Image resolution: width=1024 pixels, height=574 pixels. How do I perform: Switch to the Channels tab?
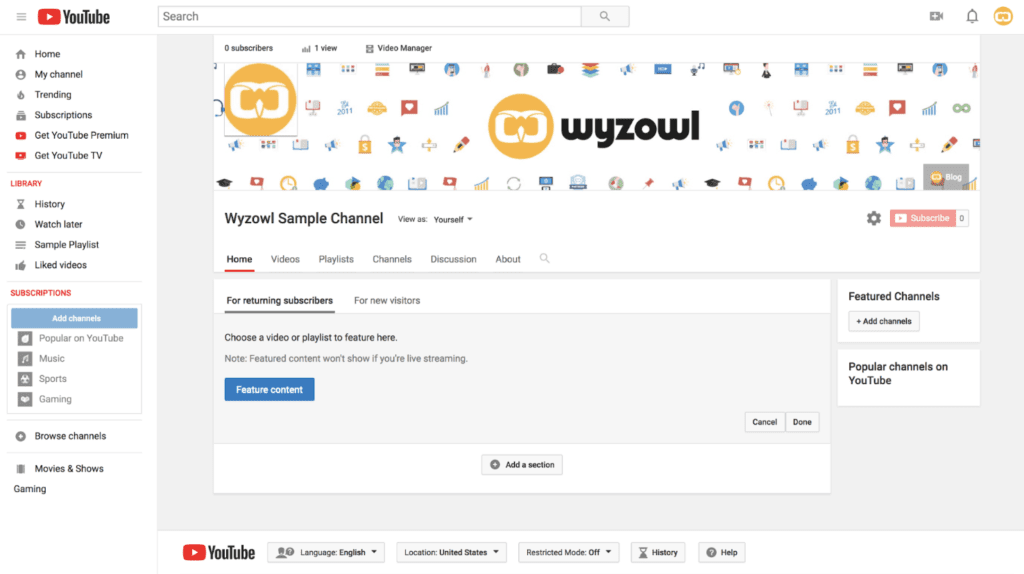(x=392, y=259)
